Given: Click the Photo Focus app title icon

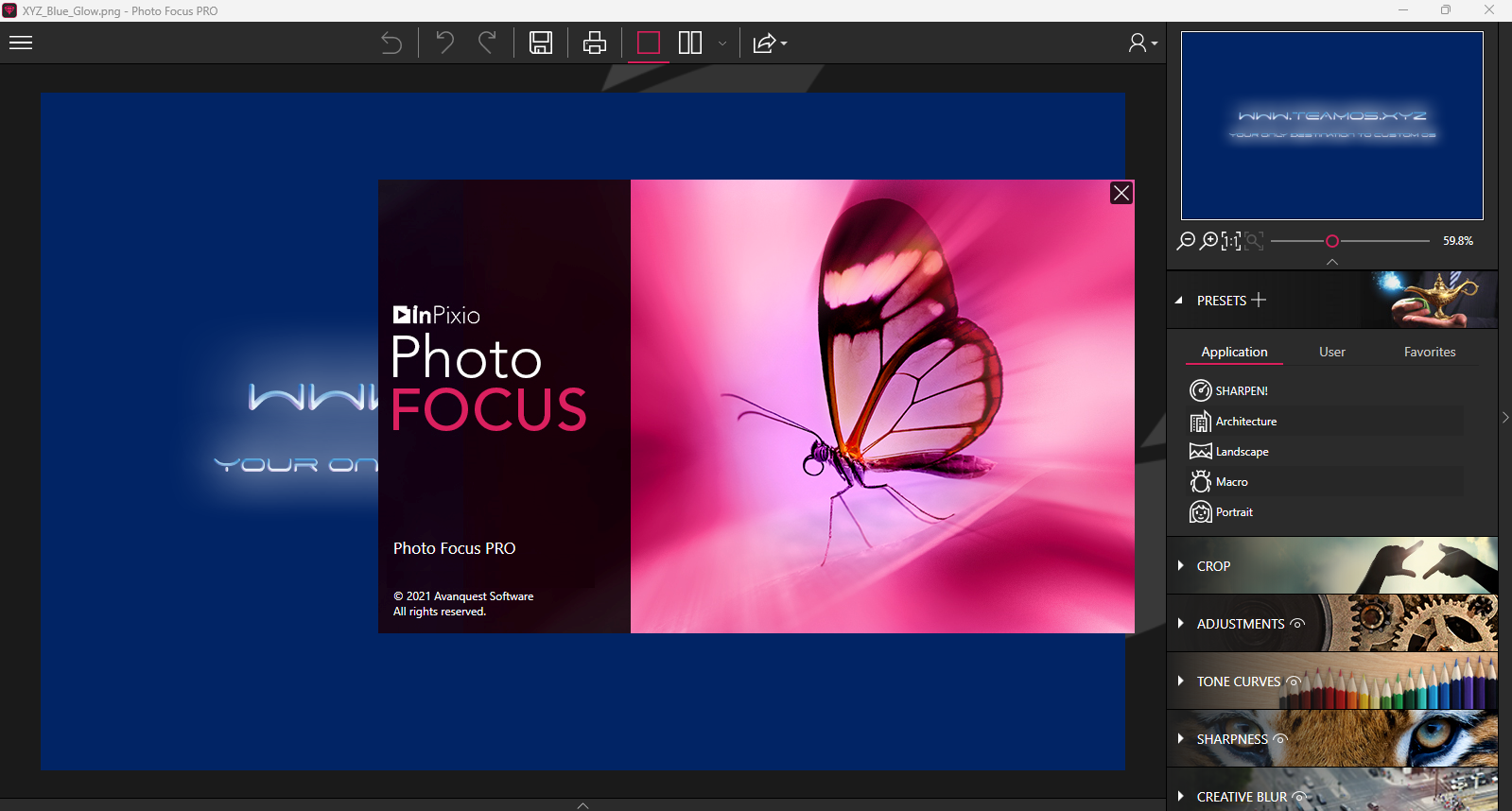Looking at the screenshot, I should pyautogui.click(x=9, y=10).
